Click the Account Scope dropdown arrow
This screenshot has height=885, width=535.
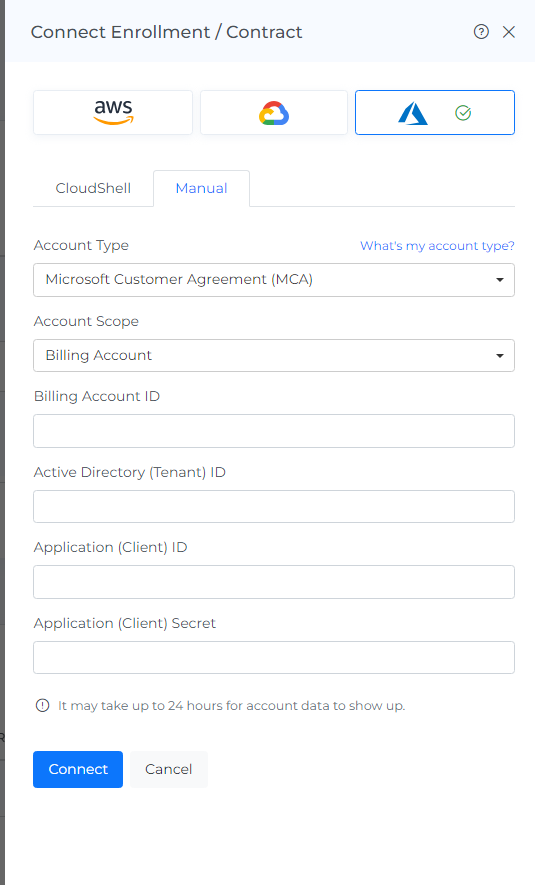[499, 356]
